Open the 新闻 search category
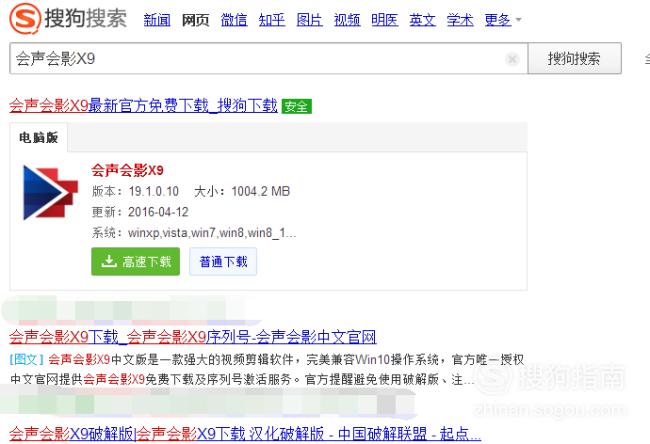 [x=157, y=19]
